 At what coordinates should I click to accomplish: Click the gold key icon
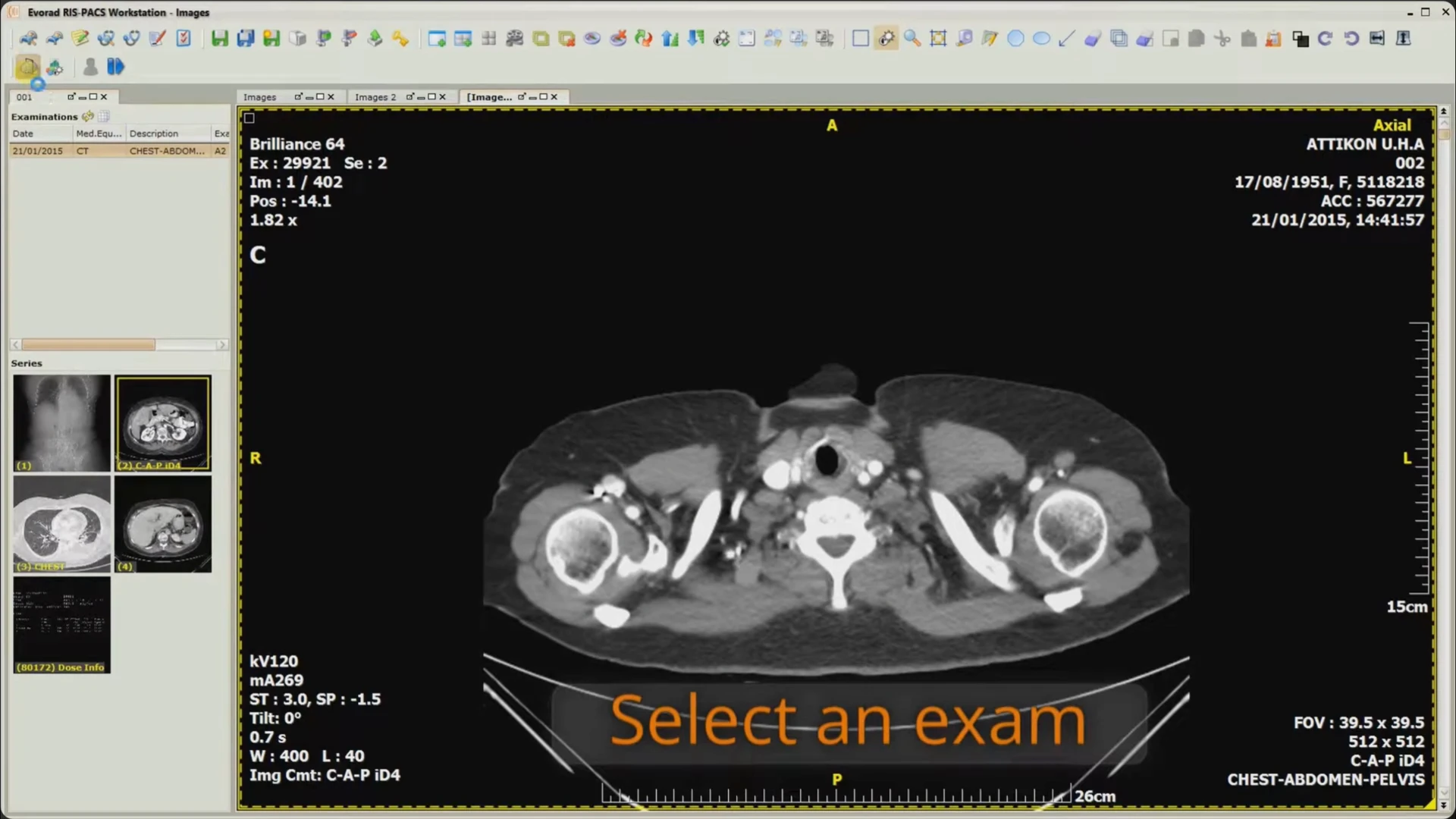[x=400, y=38]
